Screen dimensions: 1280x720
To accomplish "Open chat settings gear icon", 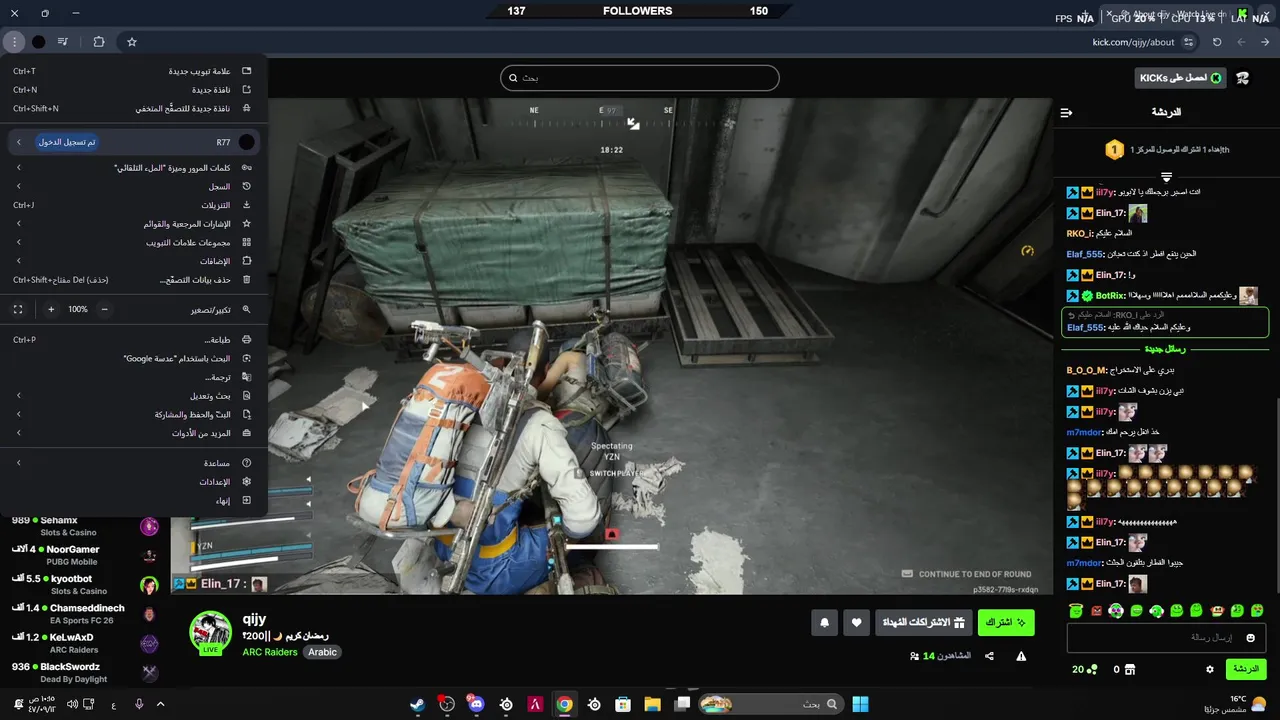I will pyautogui.click(x=1210, y=669).
